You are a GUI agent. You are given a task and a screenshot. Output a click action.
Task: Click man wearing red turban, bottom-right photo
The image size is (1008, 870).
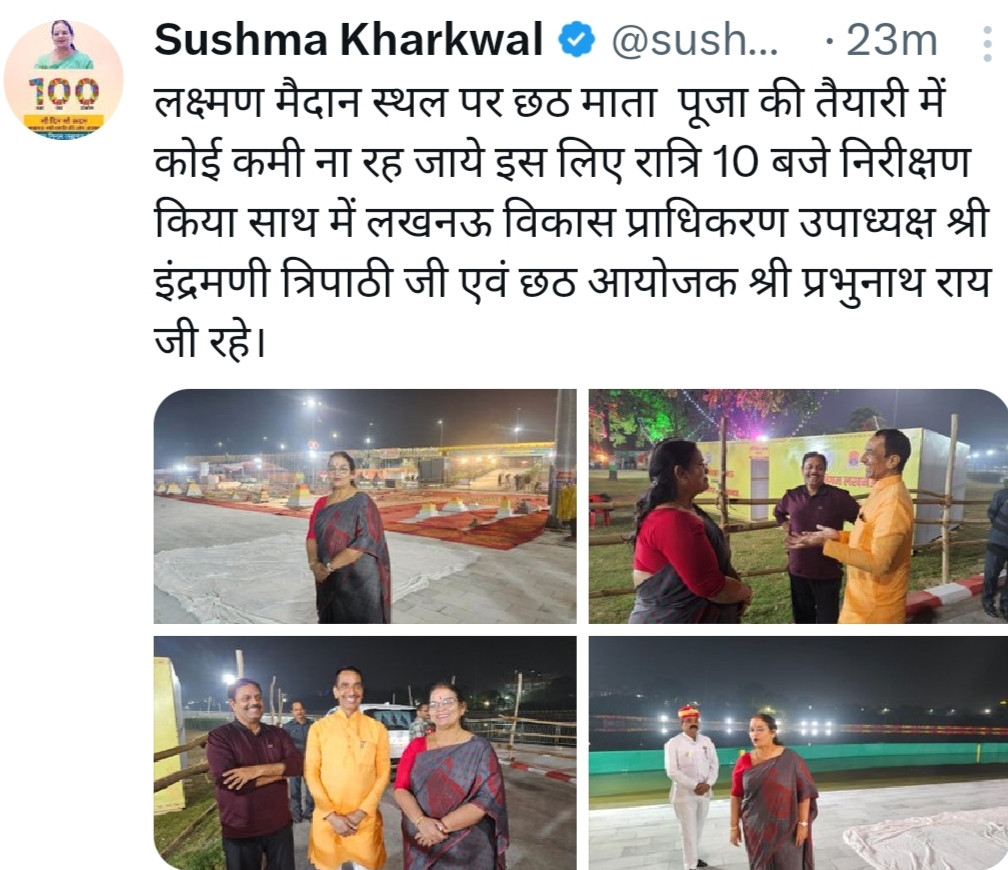690,783
